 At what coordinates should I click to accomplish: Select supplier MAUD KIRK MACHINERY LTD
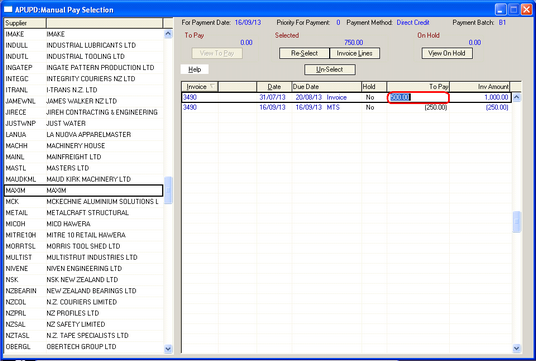83,179
